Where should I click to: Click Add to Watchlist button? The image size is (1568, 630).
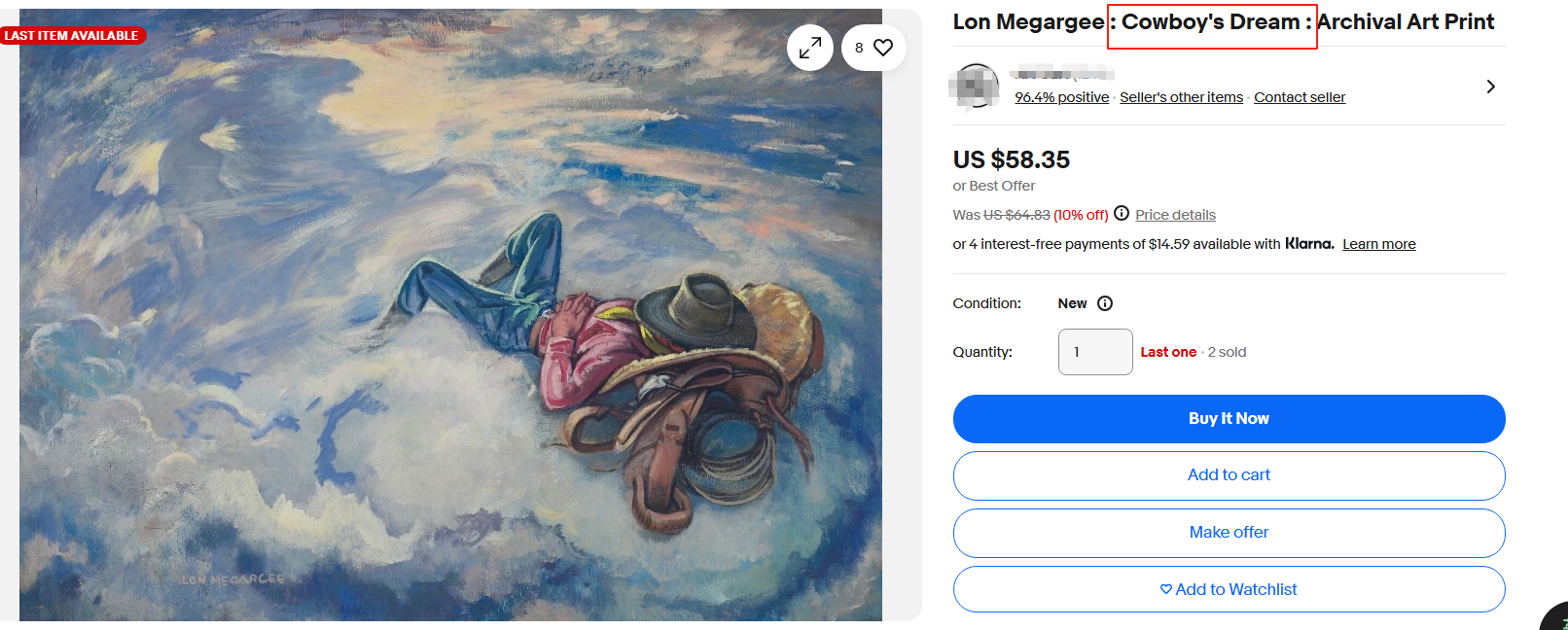tap(1229, 589)
